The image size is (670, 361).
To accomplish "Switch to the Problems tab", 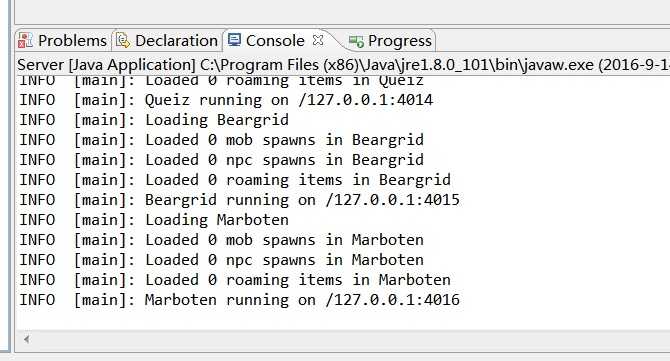I will pos(63,41).
